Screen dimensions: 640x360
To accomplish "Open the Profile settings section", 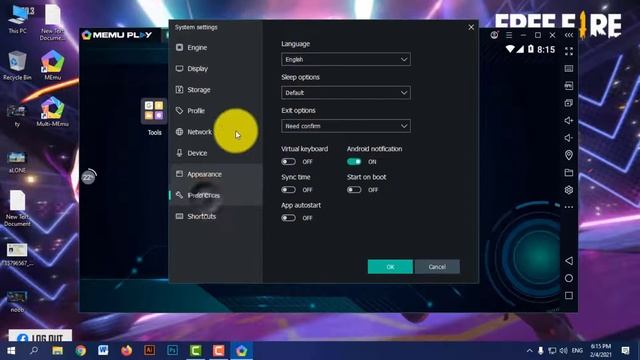I will (x=216, y=111).
